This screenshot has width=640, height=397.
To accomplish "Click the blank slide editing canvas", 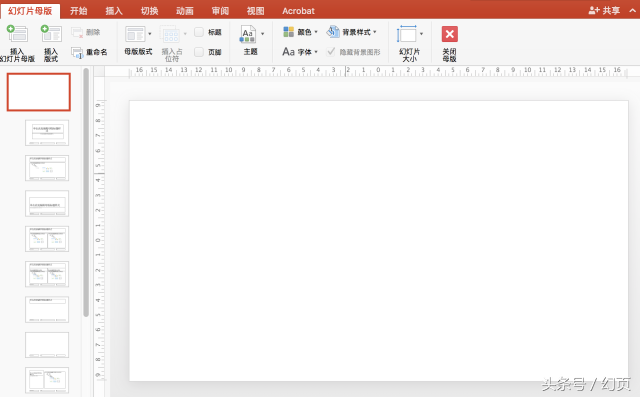I will (x=379, y=241).
